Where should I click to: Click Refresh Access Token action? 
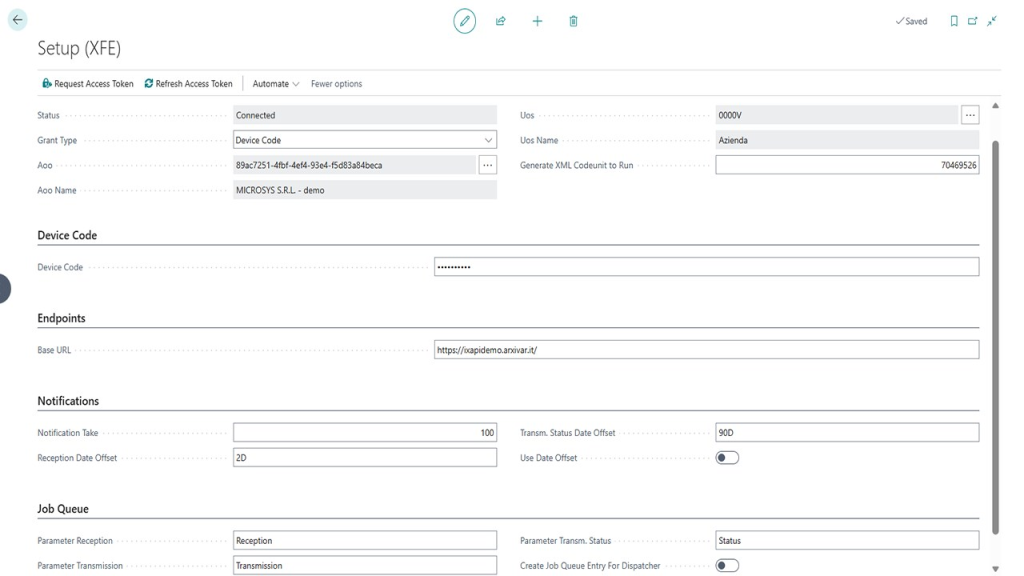click(x=188, y=84)
